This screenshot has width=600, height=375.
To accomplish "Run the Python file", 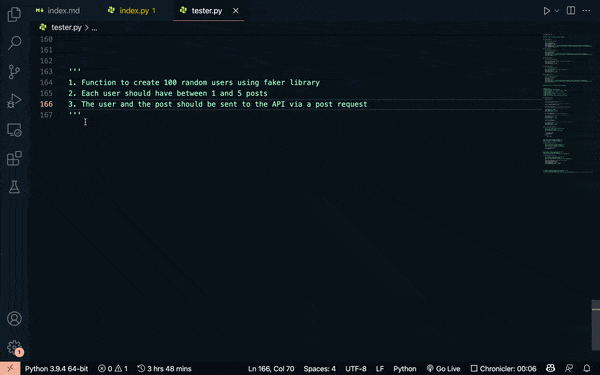I will tap(546, 11).
